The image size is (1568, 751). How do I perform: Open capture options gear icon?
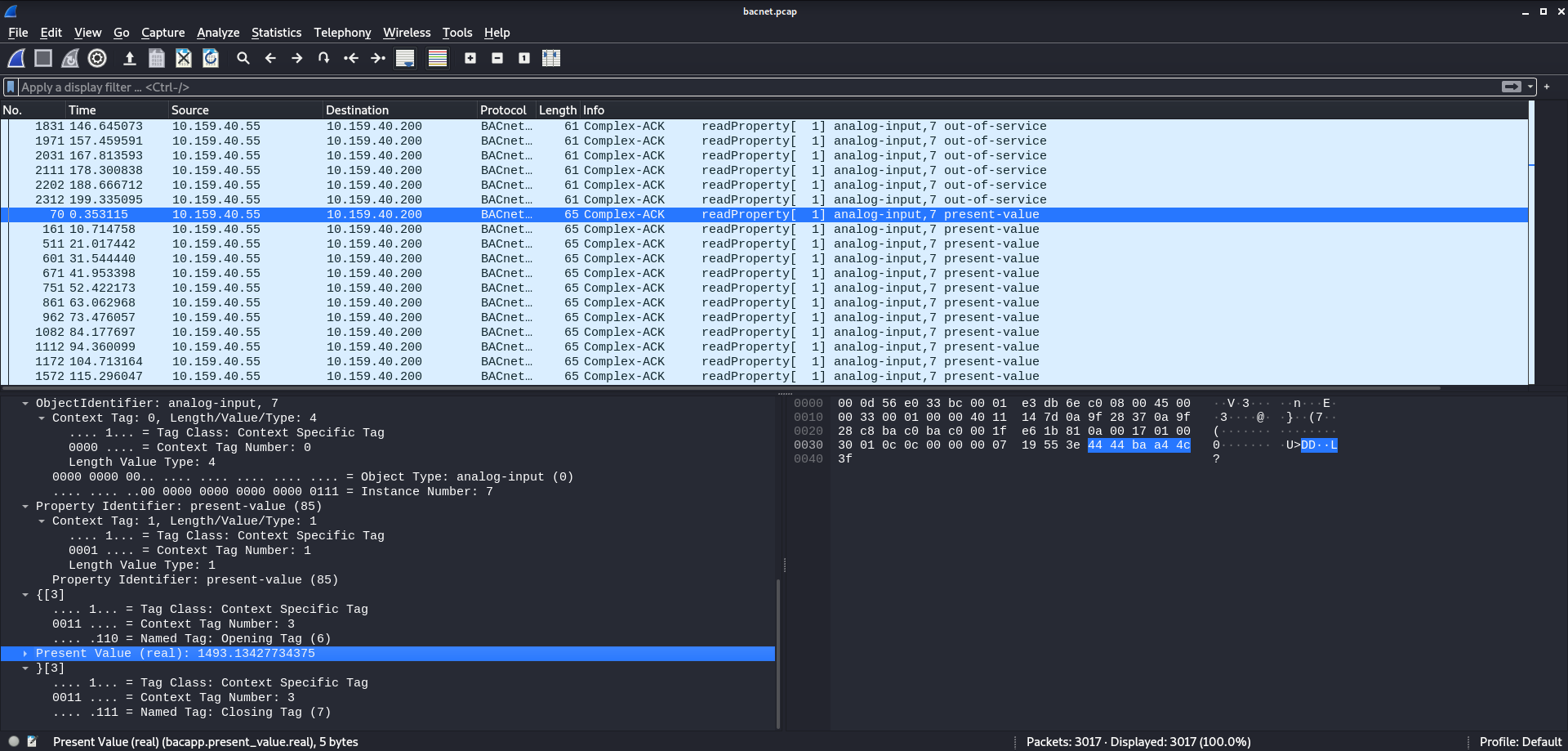(x=97, y=58)
